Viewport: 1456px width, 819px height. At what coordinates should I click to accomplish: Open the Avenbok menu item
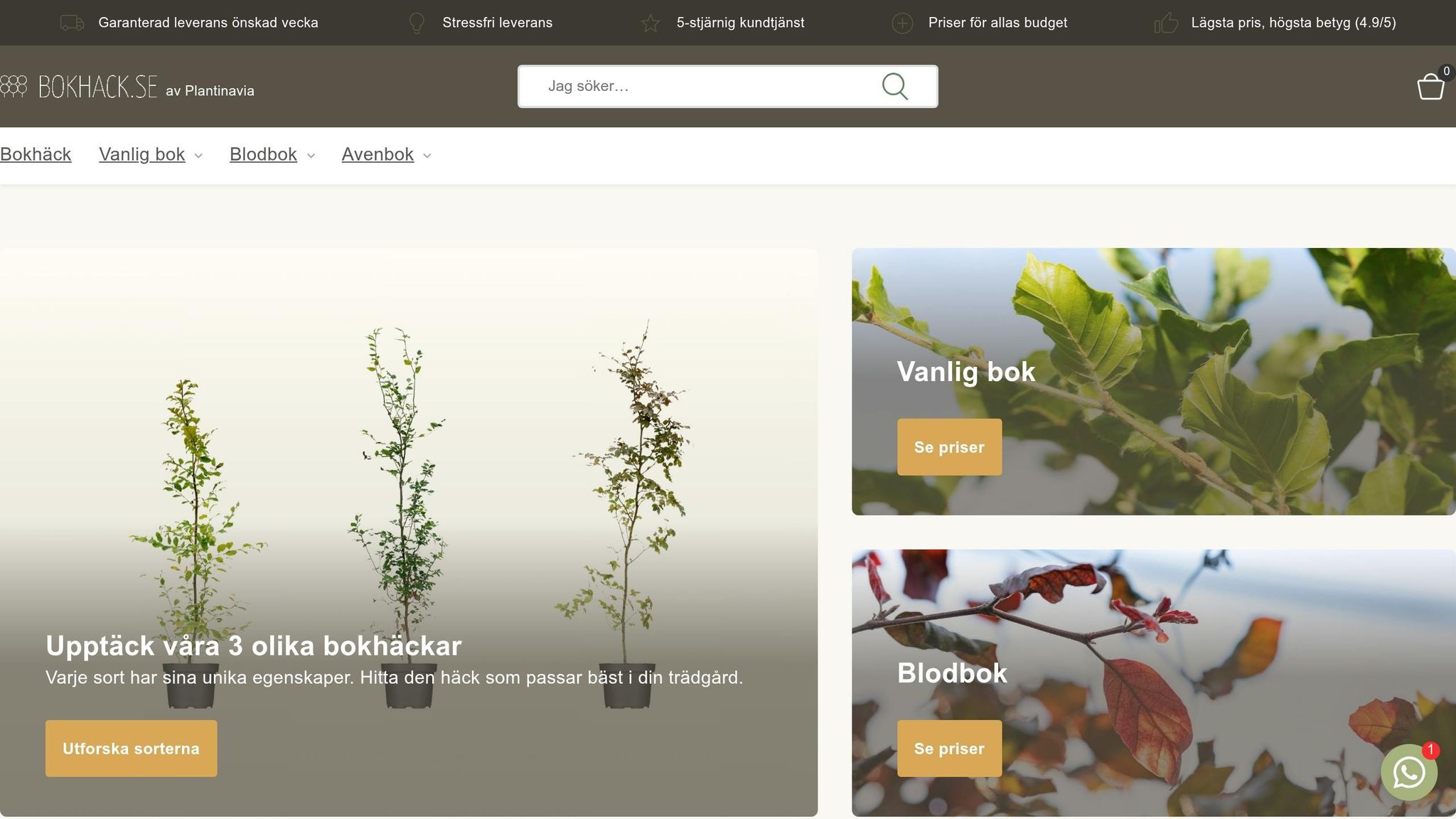tap(378, 154)
